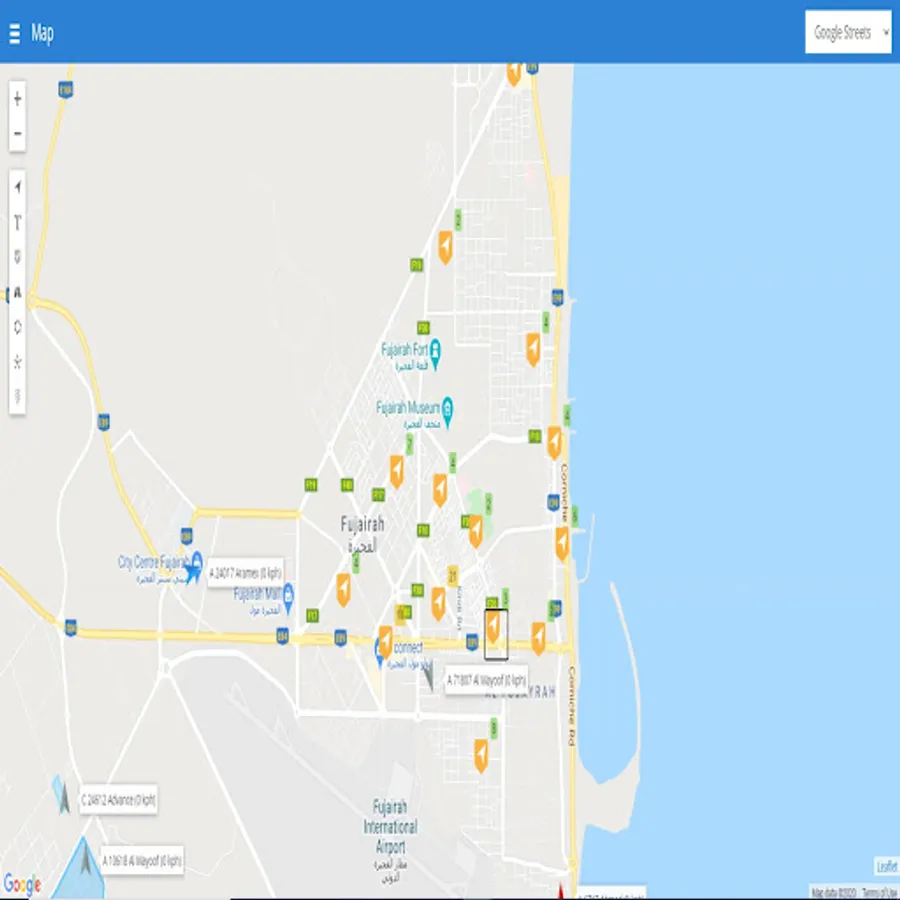Click the 'A 13618 Al Wayoof (0 kph)' label
Image resolution: width=900 pixels, height=900 pixels.
[142, 860]
